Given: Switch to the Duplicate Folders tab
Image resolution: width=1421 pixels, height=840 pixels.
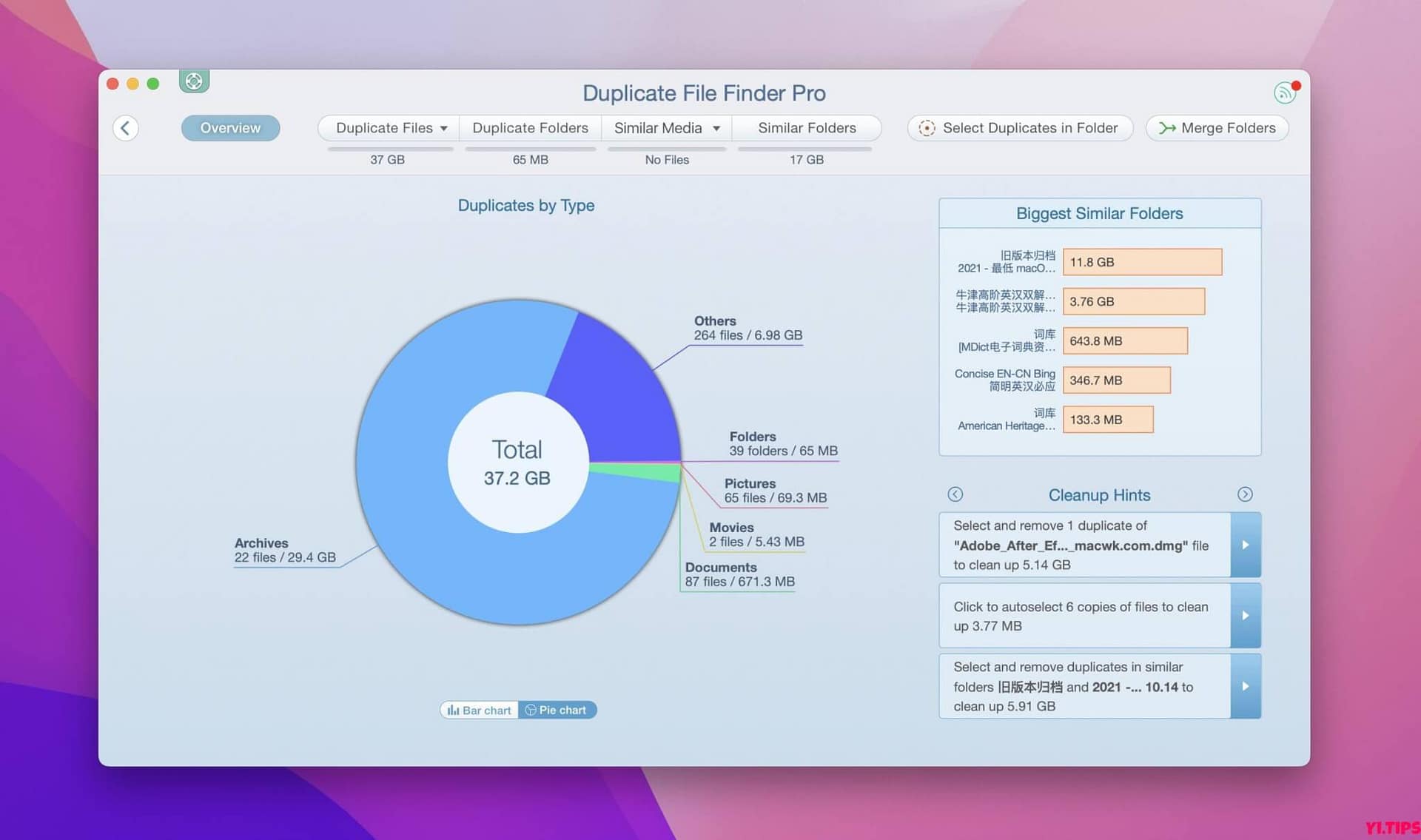Looking at the screenshot, I should pyautogui.click(x=530, y=127).
